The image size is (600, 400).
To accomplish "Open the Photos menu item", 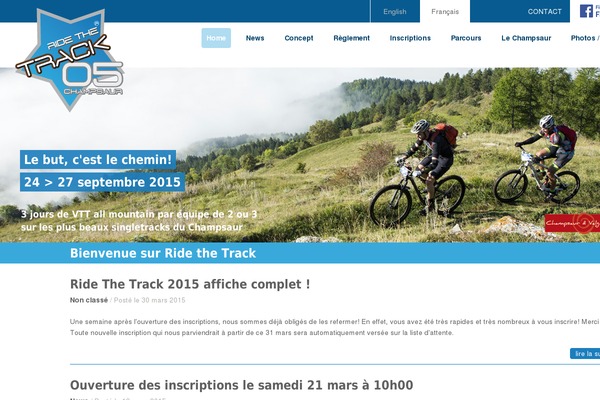I will 583,38.
